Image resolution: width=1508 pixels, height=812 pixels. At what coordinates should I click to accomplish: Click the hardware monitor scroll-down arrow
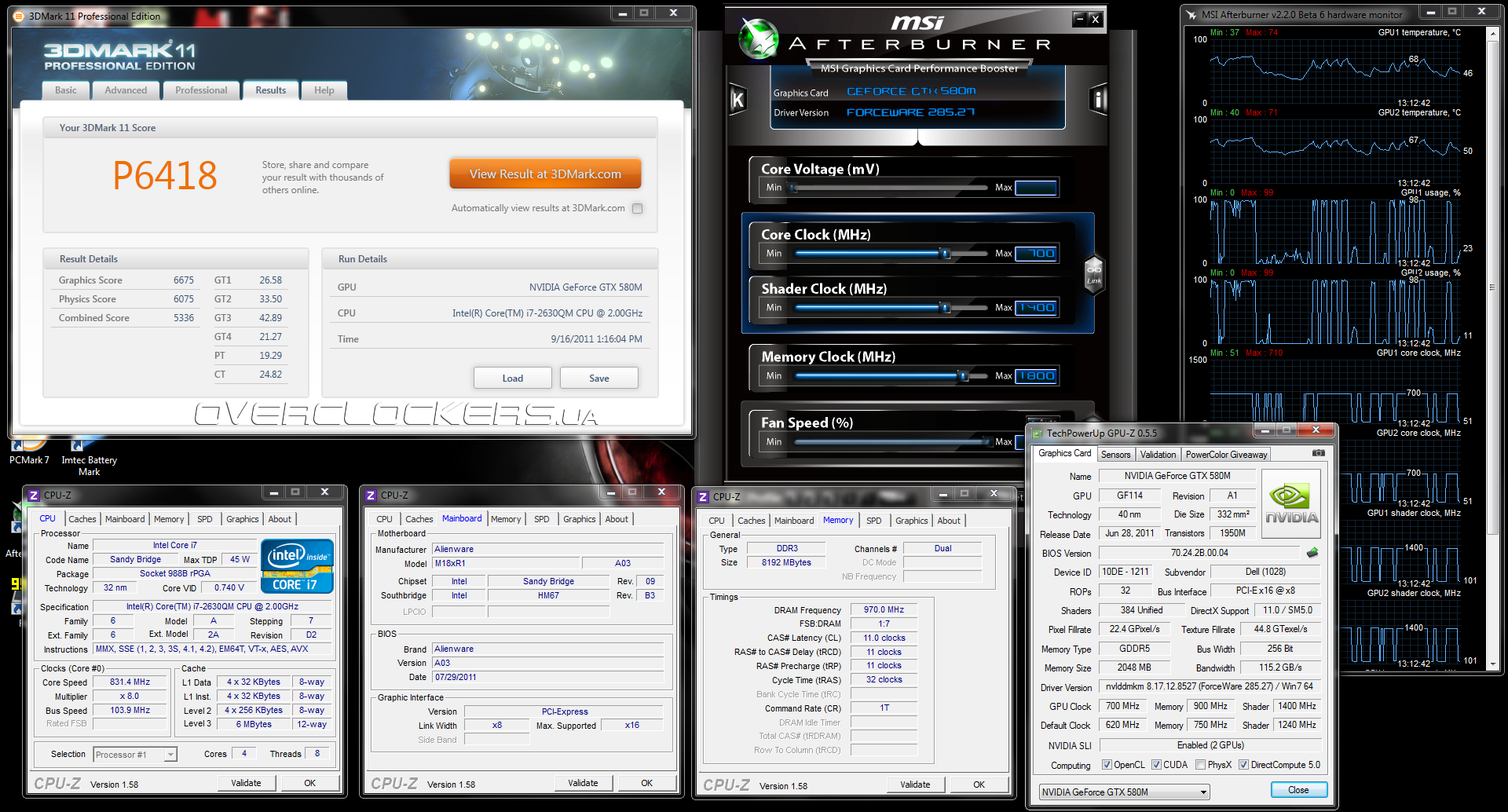pyautogui.click(x=1492, y=664)
